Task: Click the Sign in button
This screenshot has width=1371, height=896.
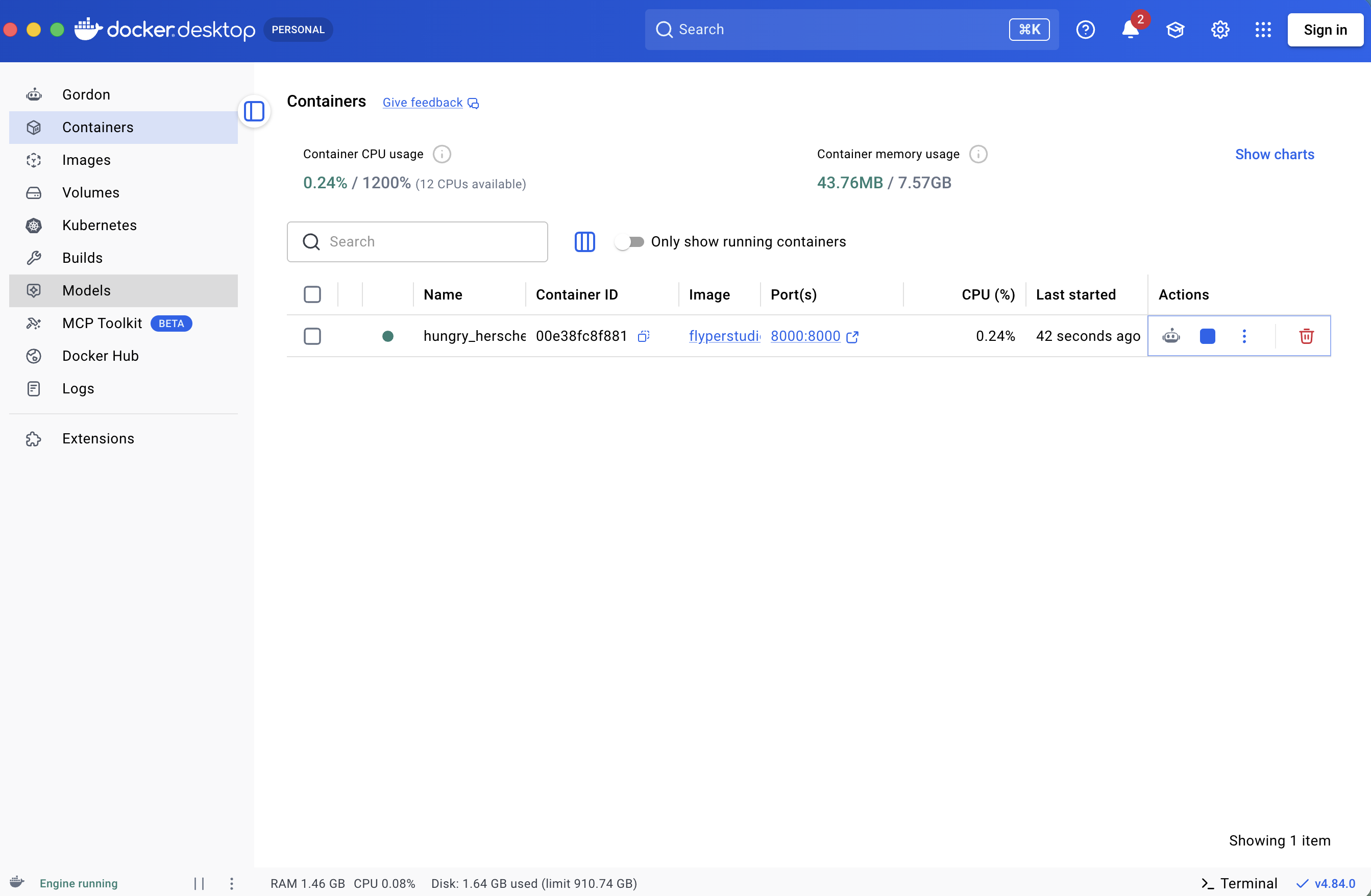Action: coord(1326,30)
